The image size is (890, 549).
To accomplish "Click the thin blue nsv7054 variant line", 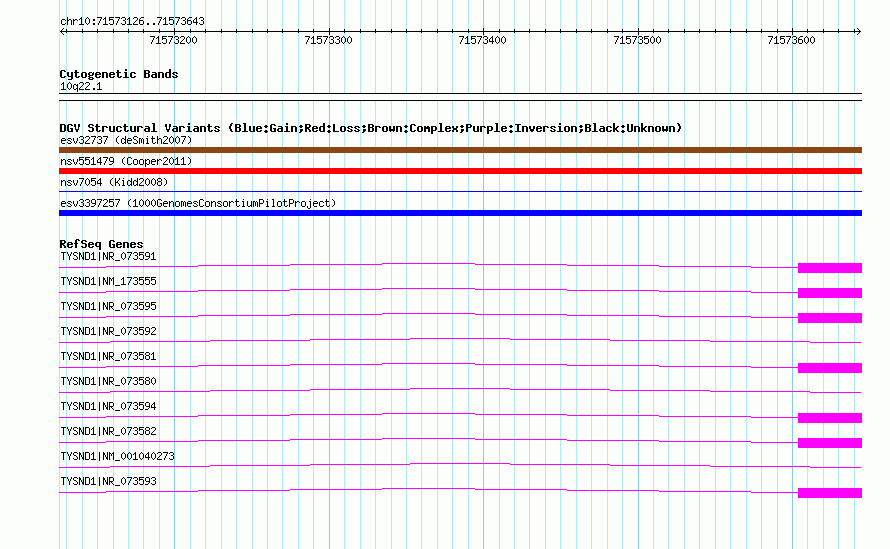I will tap(460, 192).
